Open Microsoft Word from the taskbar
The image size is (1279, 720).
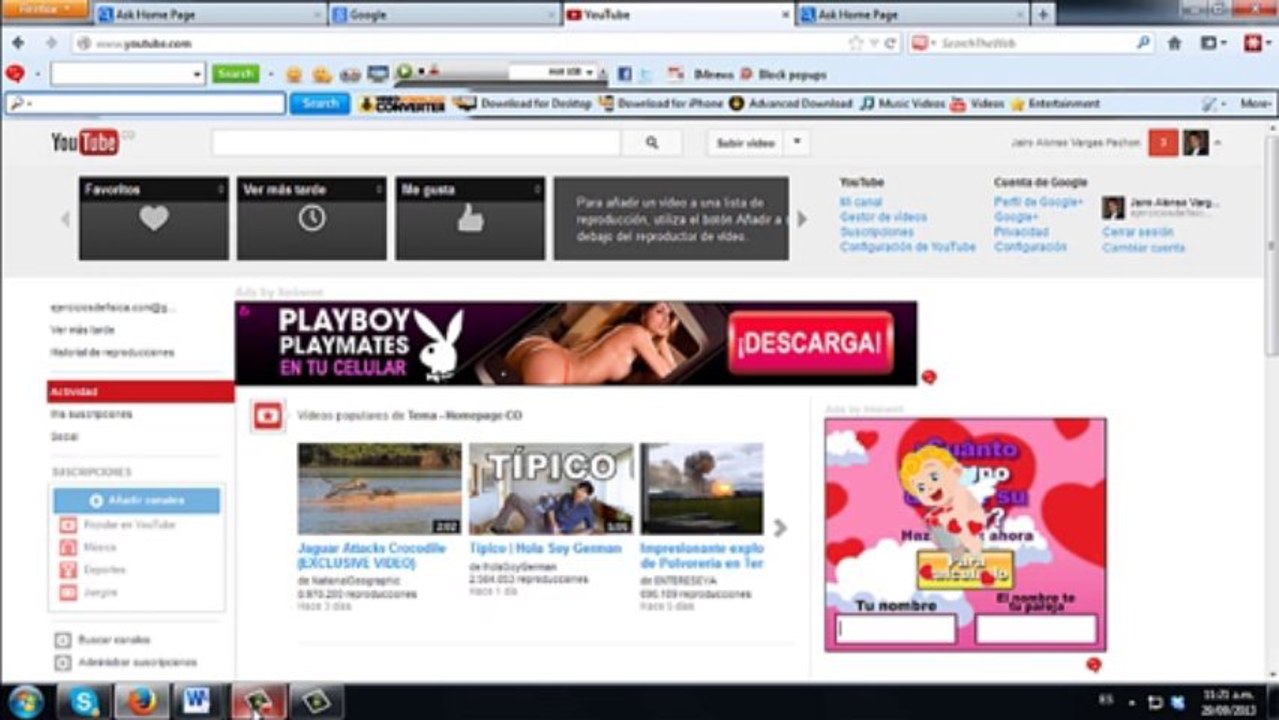click(x=199, y=702)
